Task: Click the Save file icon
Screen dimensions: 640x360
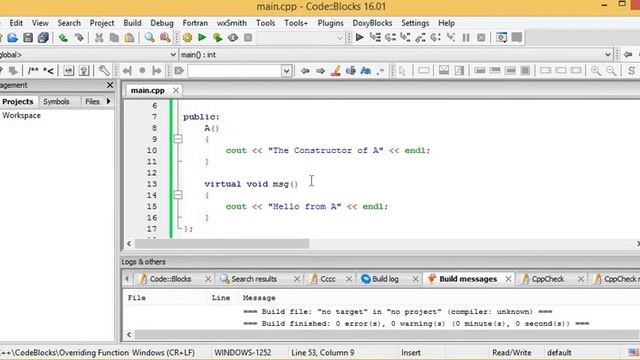Action: (x=28, y=38)
